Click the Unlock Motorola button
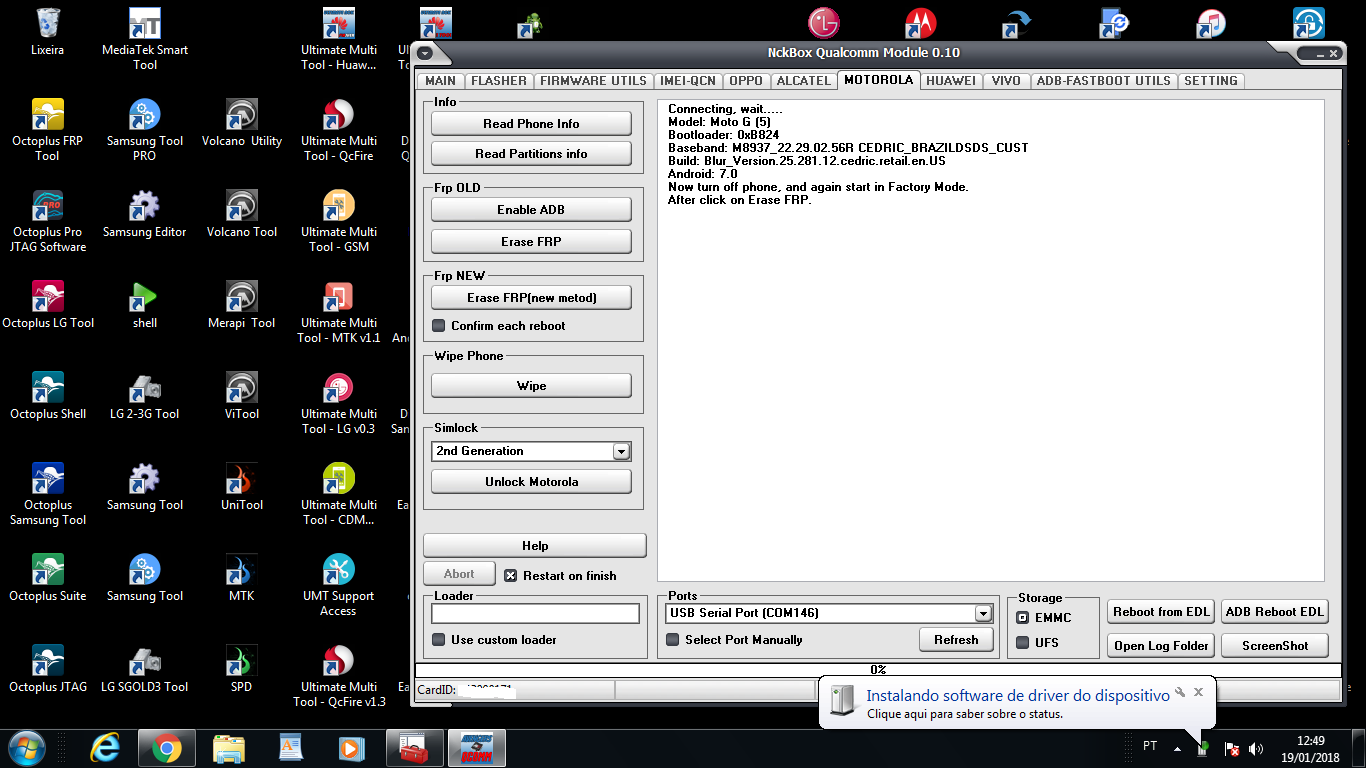 (531, 482)
